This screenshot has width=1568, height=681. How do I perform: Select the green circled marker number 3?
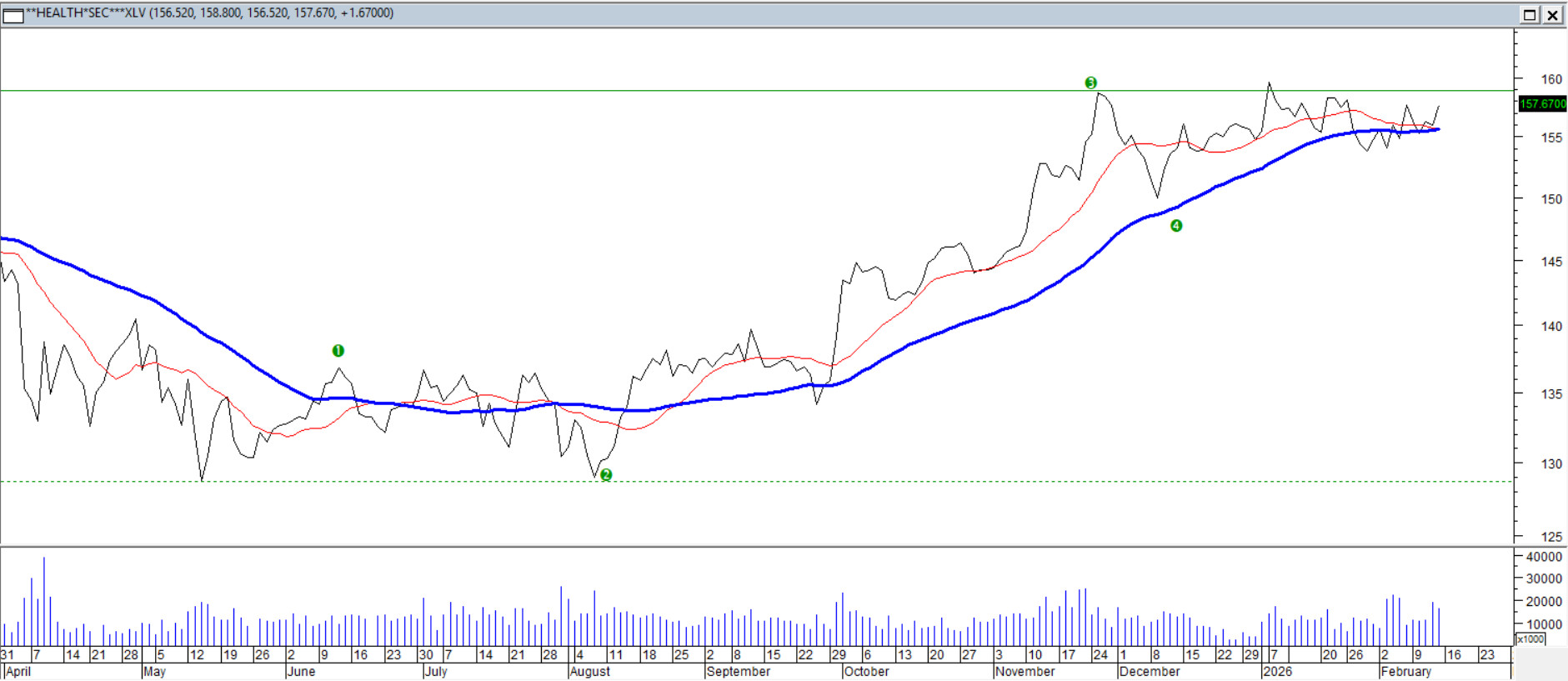pyautogui.click(x=1090, y=83)
